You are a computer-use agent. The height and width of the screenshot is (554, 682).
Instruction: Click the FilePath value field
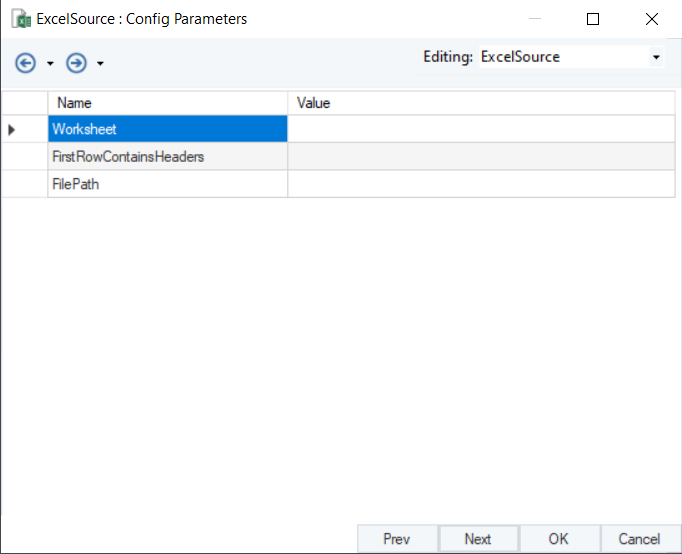480,184
